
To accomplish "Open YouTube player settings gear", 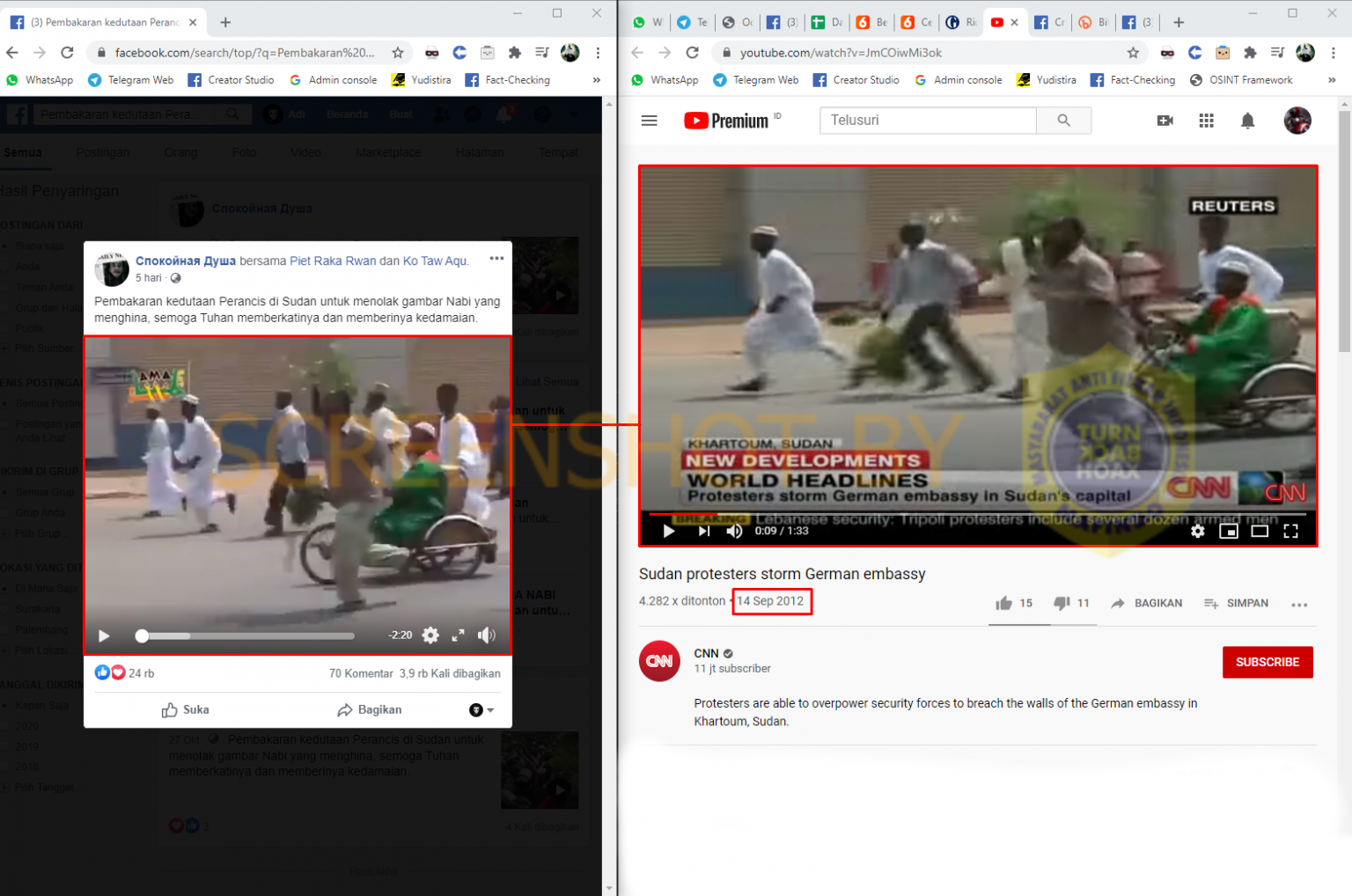I will (x=1197, y=531).
